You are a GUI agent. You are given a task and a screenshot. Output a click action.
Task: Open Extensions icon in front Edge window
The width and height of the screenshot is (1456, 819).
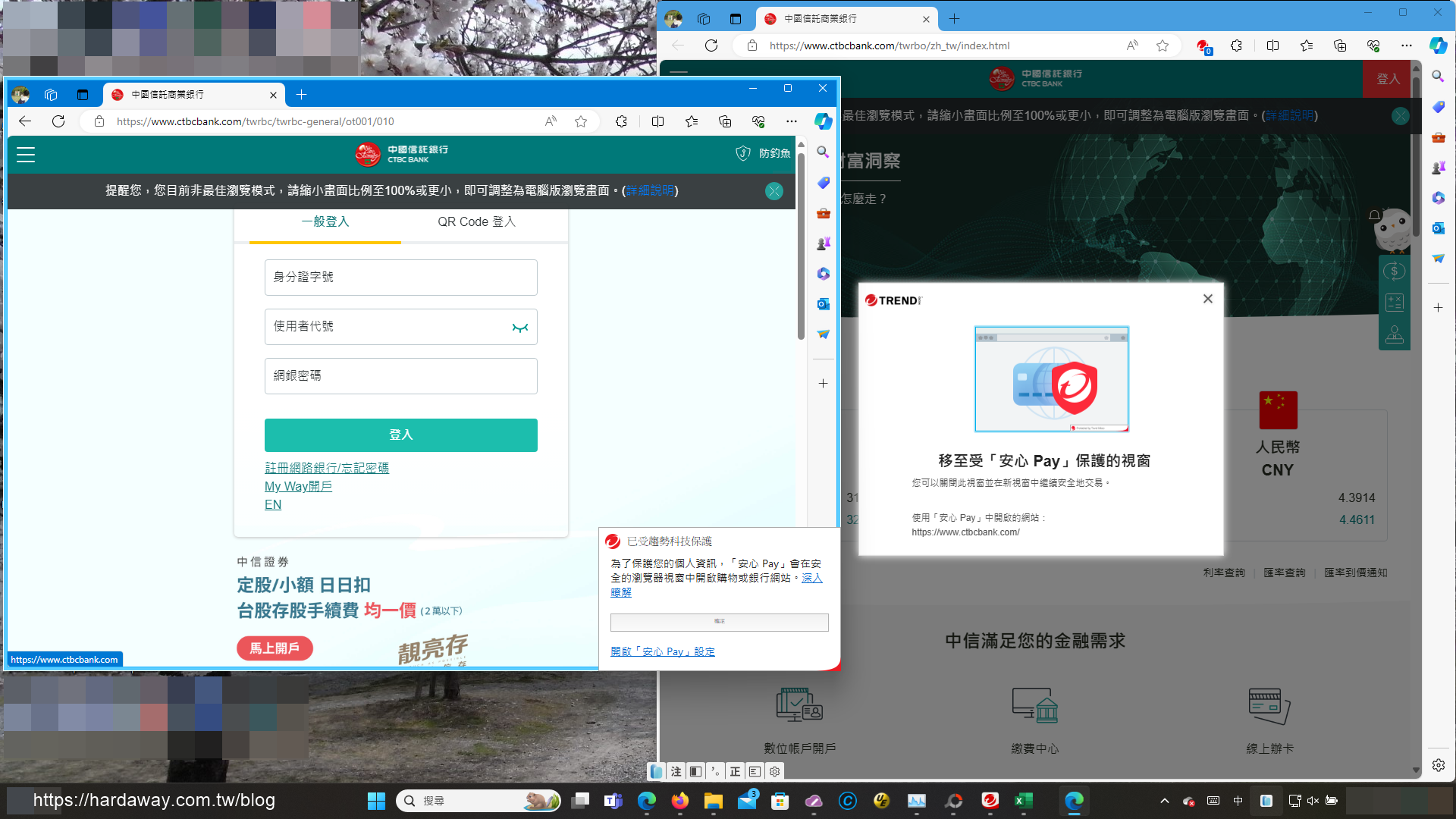(x=621, y=121)
